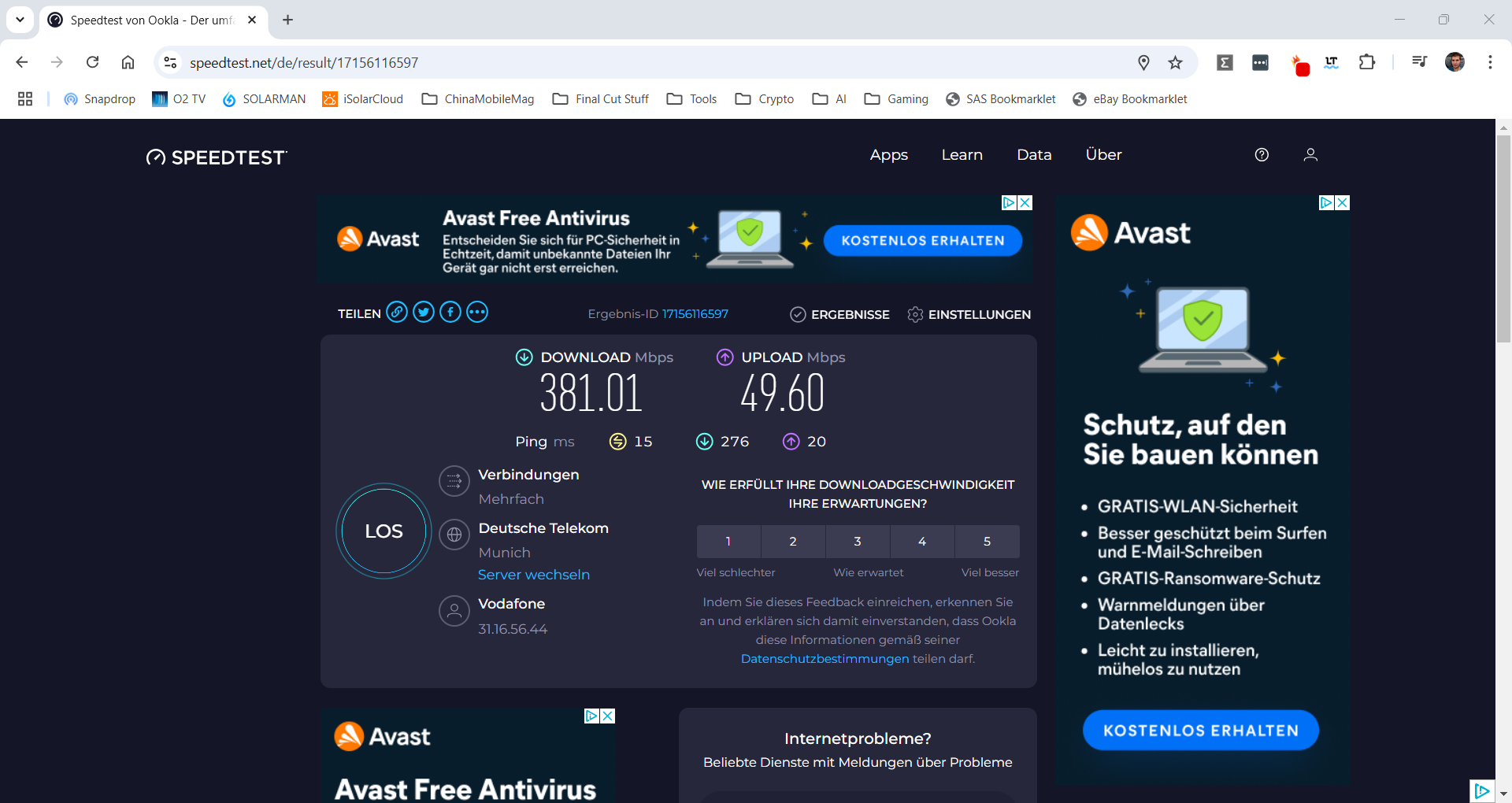
Task: Open the Final Cut Stuff bookmark folder
Action: point(601,99)
